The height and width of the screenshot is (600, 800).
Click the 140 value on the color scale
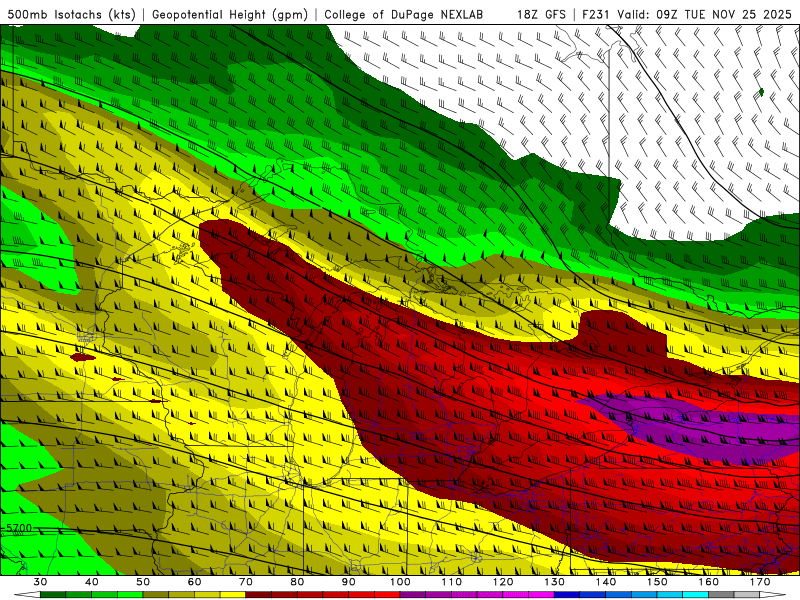click(606, 582)
